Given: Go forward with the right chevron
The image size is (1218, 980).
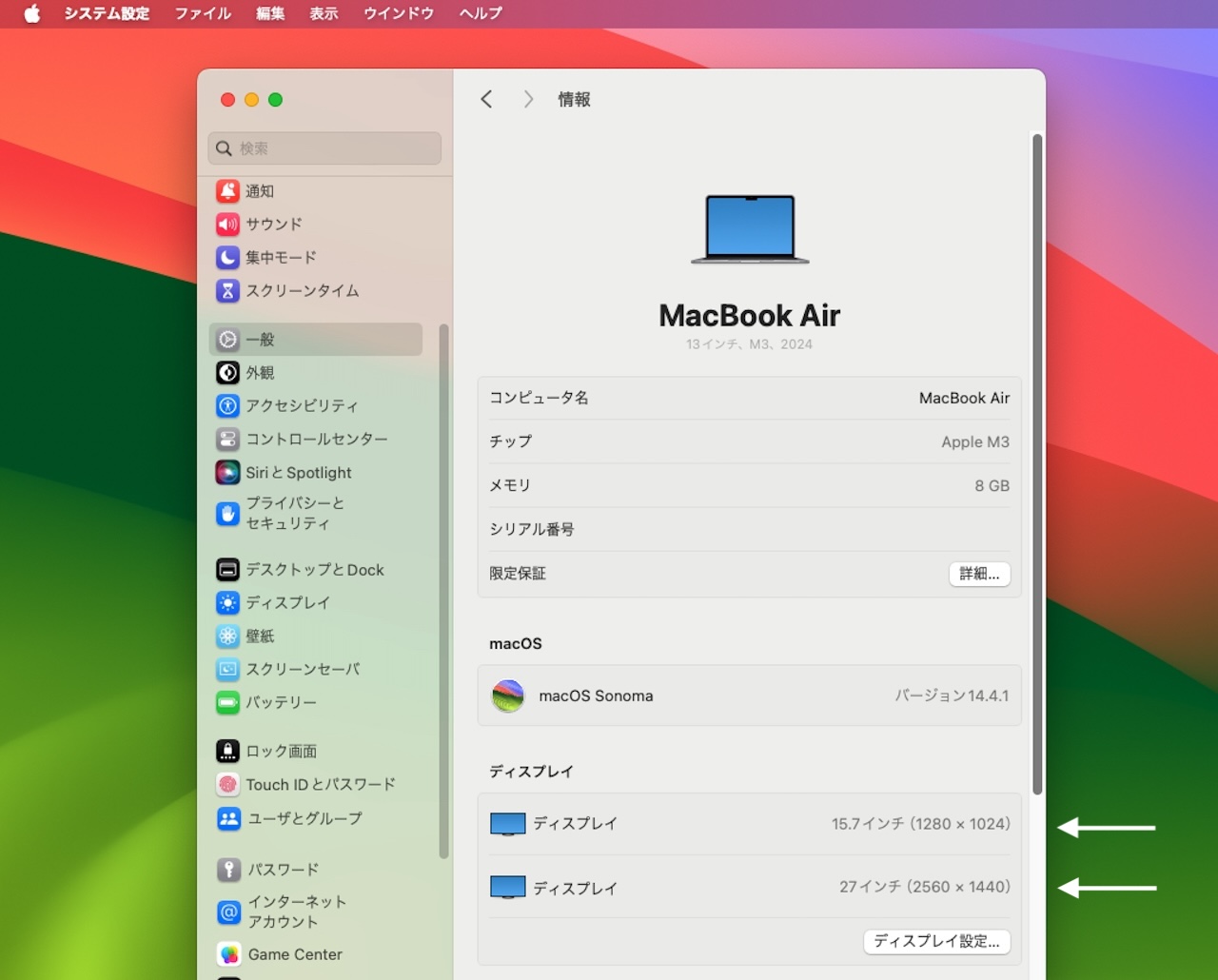Looking at the screenshot, I should pyautogui.click(x=528, y=100).
